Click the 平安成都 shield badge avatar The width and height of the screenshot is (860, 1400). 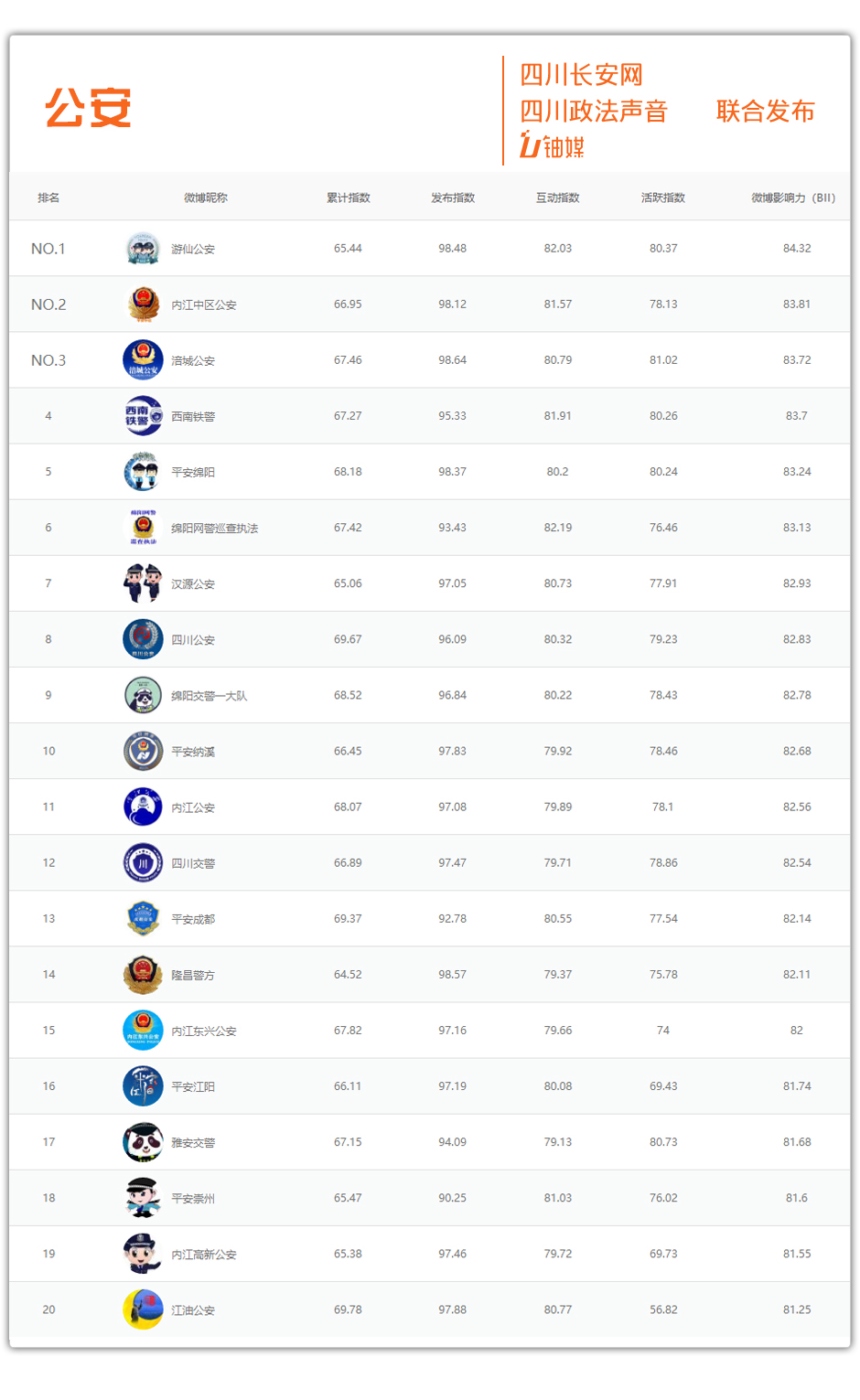143,919
